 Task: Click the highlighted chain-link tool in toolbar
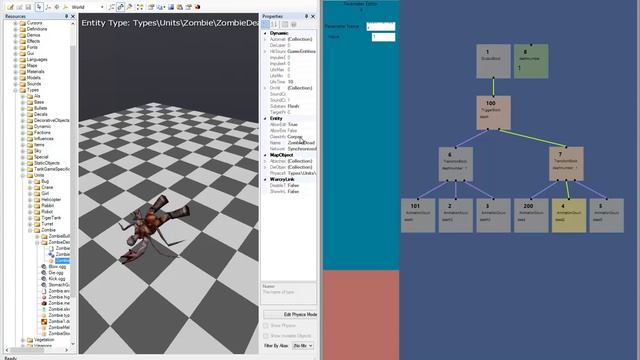[x=120, y=7]
